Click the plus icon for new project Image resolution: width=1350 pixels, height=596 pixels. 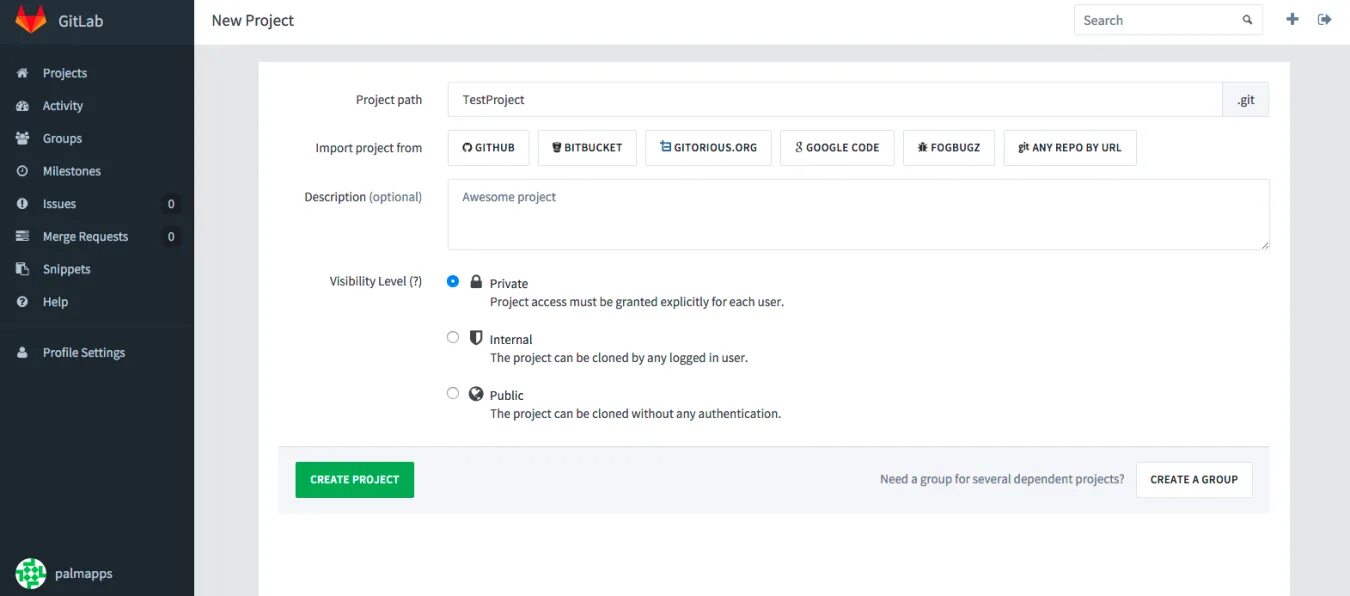[x=1292, y=19]
